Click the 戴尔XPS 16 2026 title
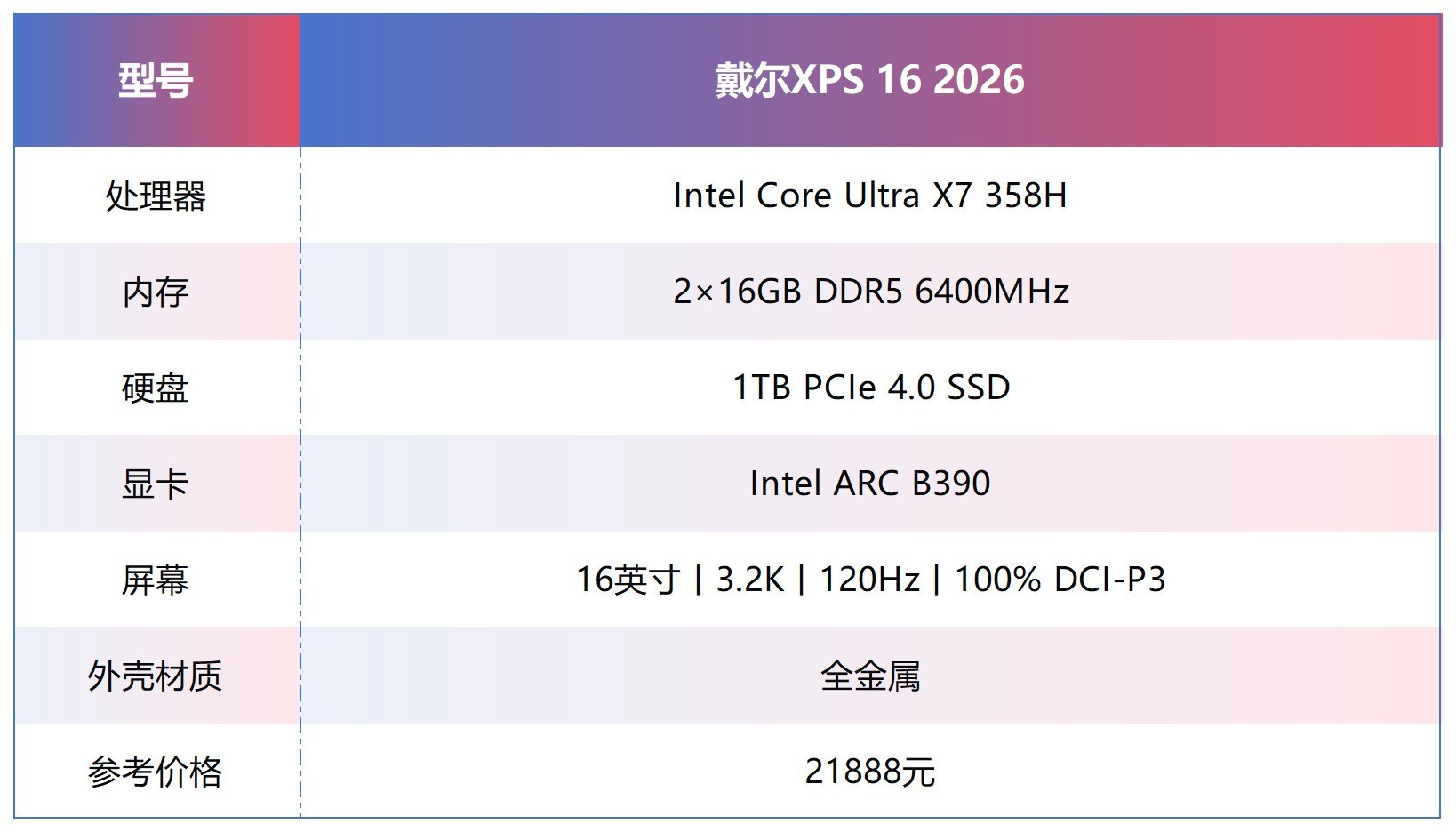1456x832 pixels. point(869,80)
